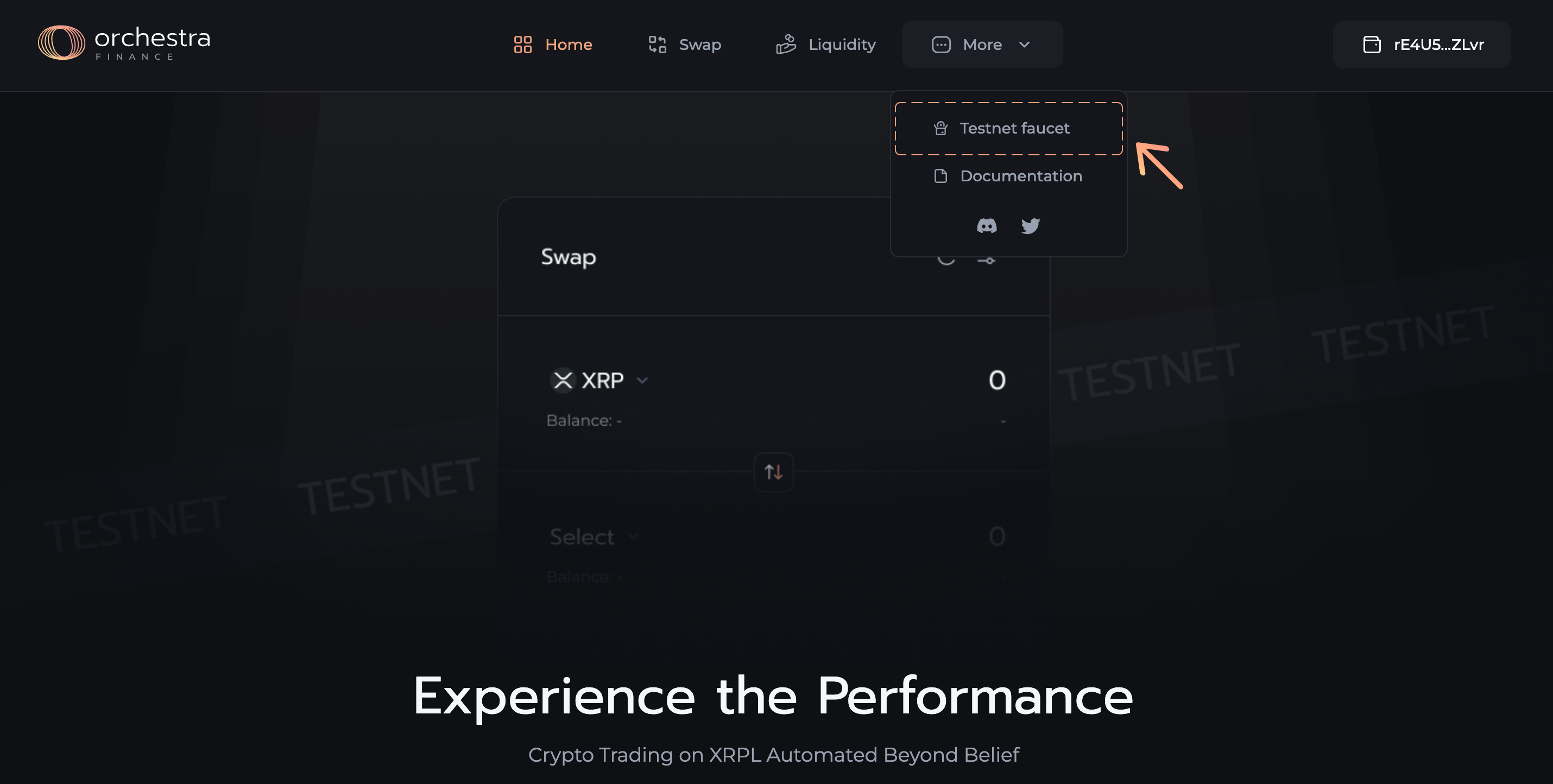Collapse the More menu dropdown
Viewport: 1553px width, 784px height.
[x=982, y=45]
